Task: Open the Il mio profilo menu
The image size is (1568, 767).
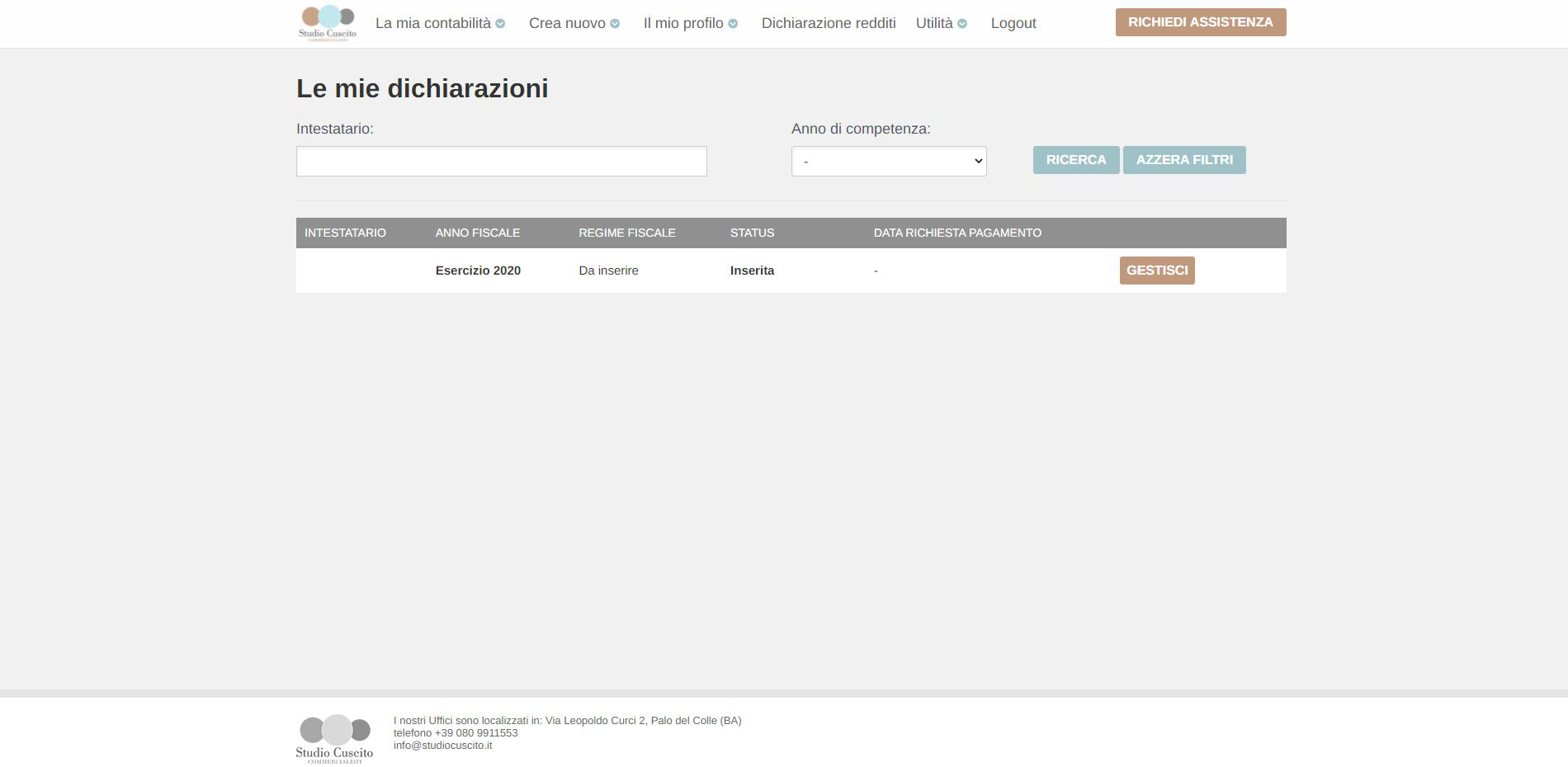Action: (683, 23)
